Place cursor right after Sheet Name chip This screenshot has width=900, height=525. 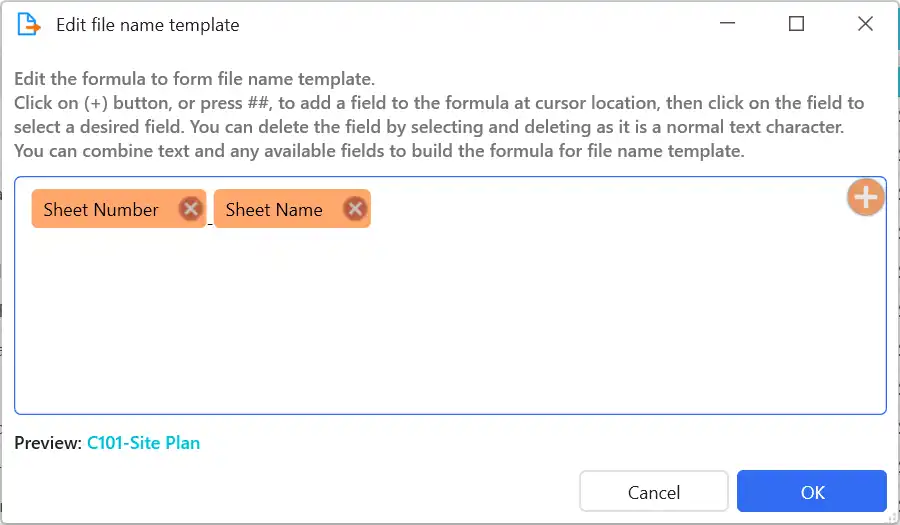[373, 209]
